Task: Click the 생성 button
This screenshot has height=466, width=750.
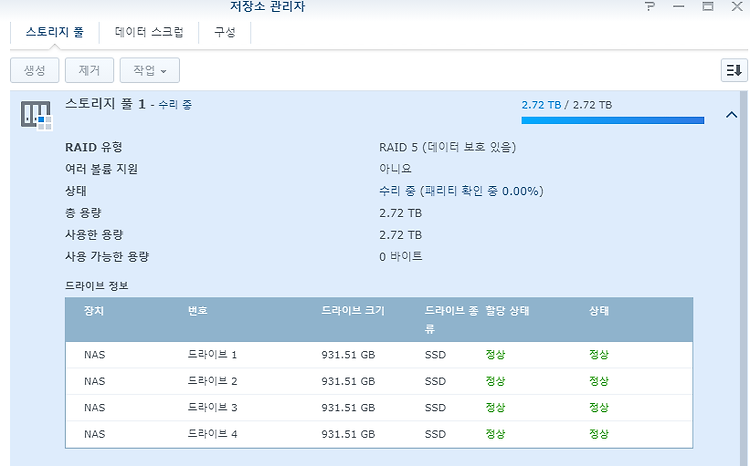Action: pos(34,70)
